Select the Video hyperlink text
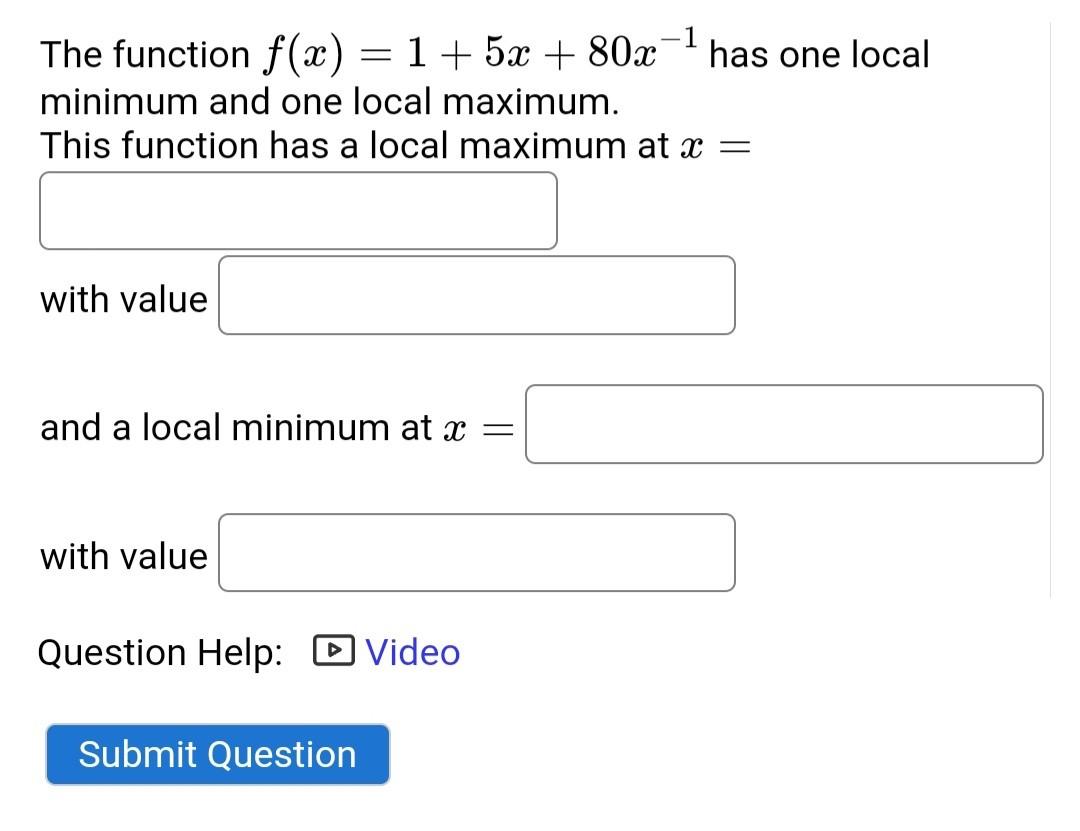Viewport: 1080px width, 831px height. click(x=412, y=652)
